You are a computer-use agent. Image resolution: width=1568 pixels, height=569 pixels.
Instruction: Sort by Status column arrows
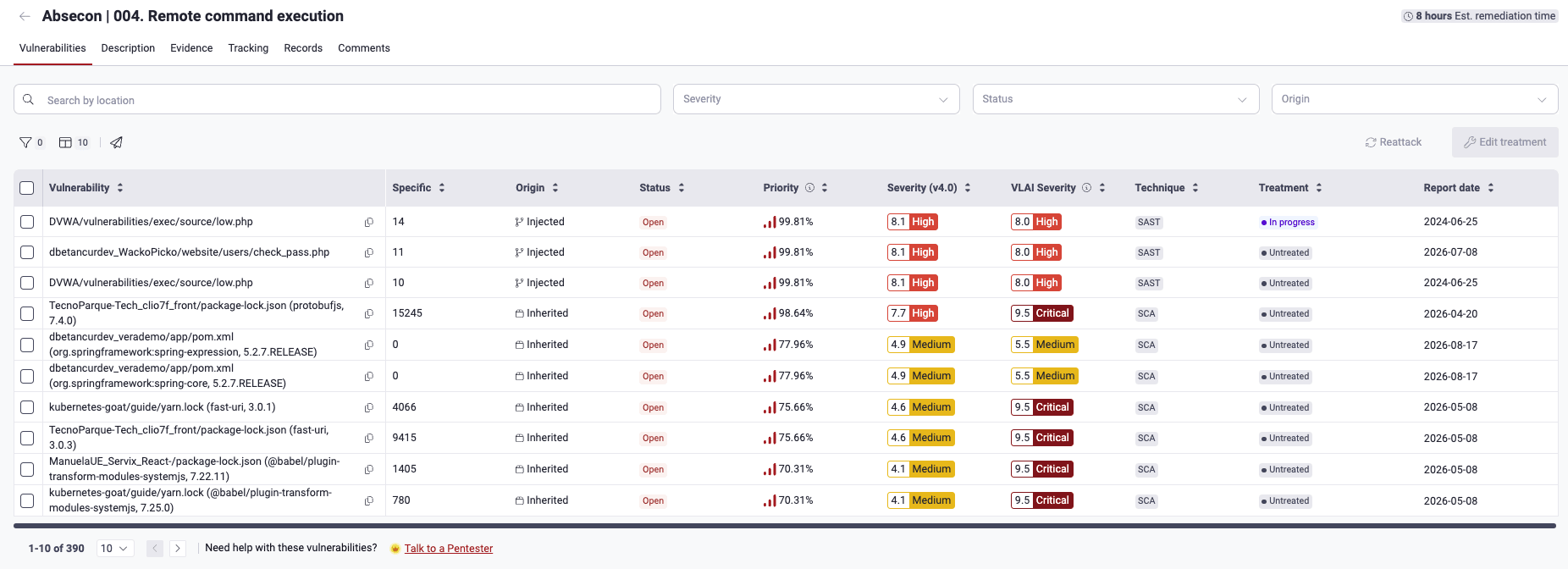(682, 188)
